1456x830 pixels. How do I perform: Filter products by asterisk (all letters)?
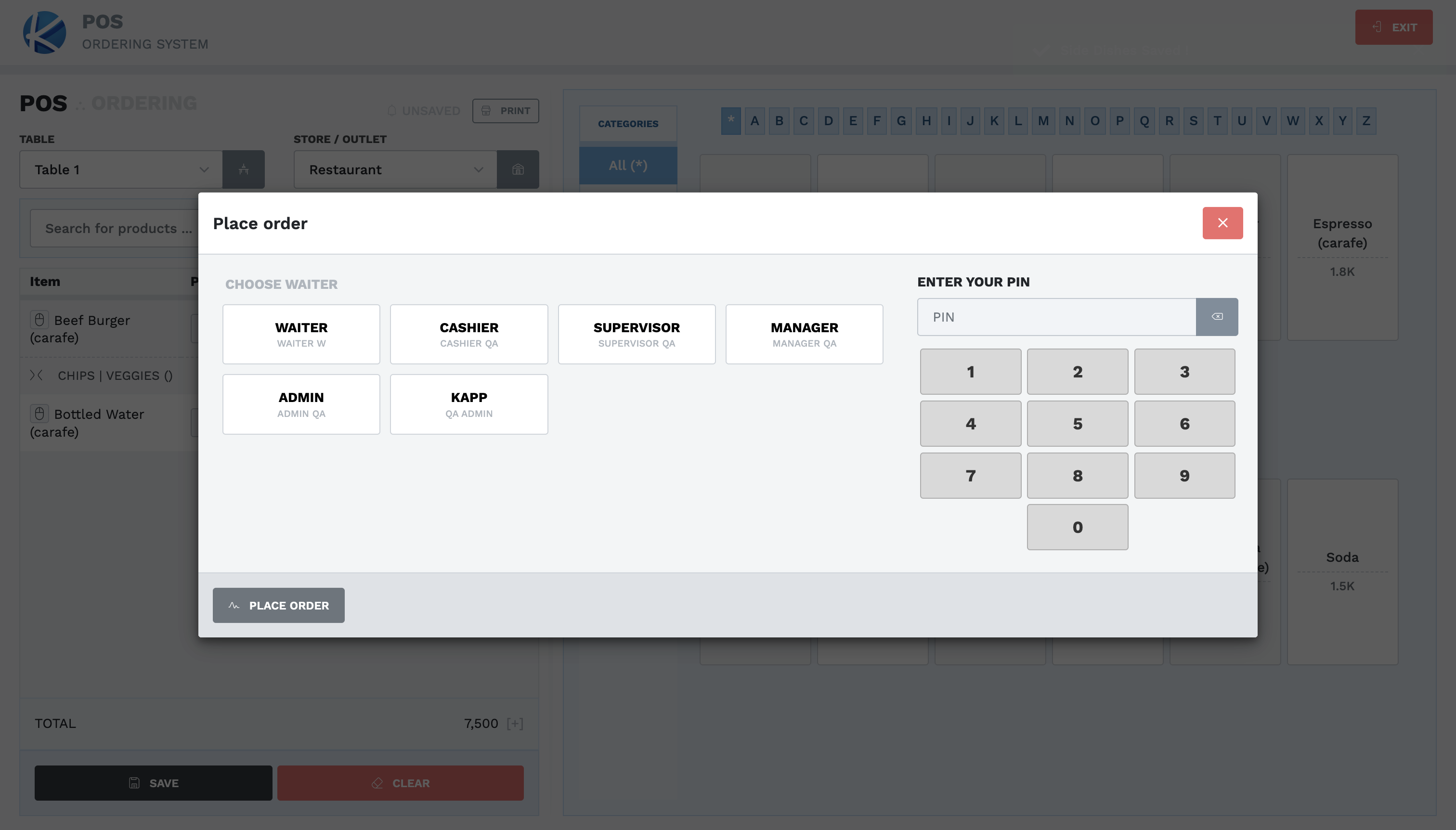click(731, 121)
